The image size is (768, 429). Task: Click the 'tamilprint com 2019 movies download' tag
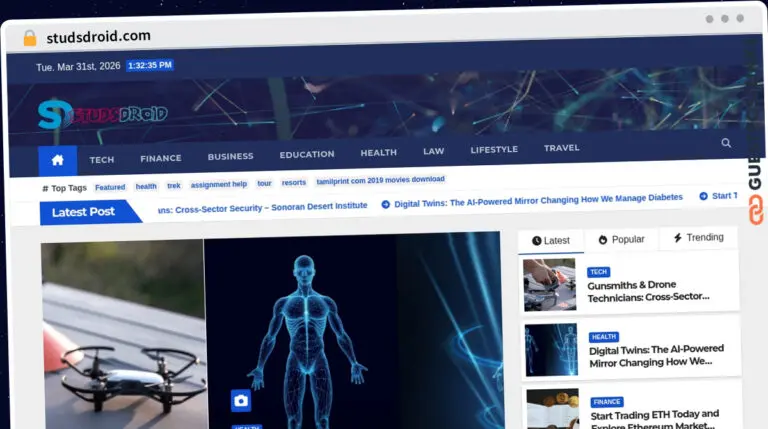point(380,180)
